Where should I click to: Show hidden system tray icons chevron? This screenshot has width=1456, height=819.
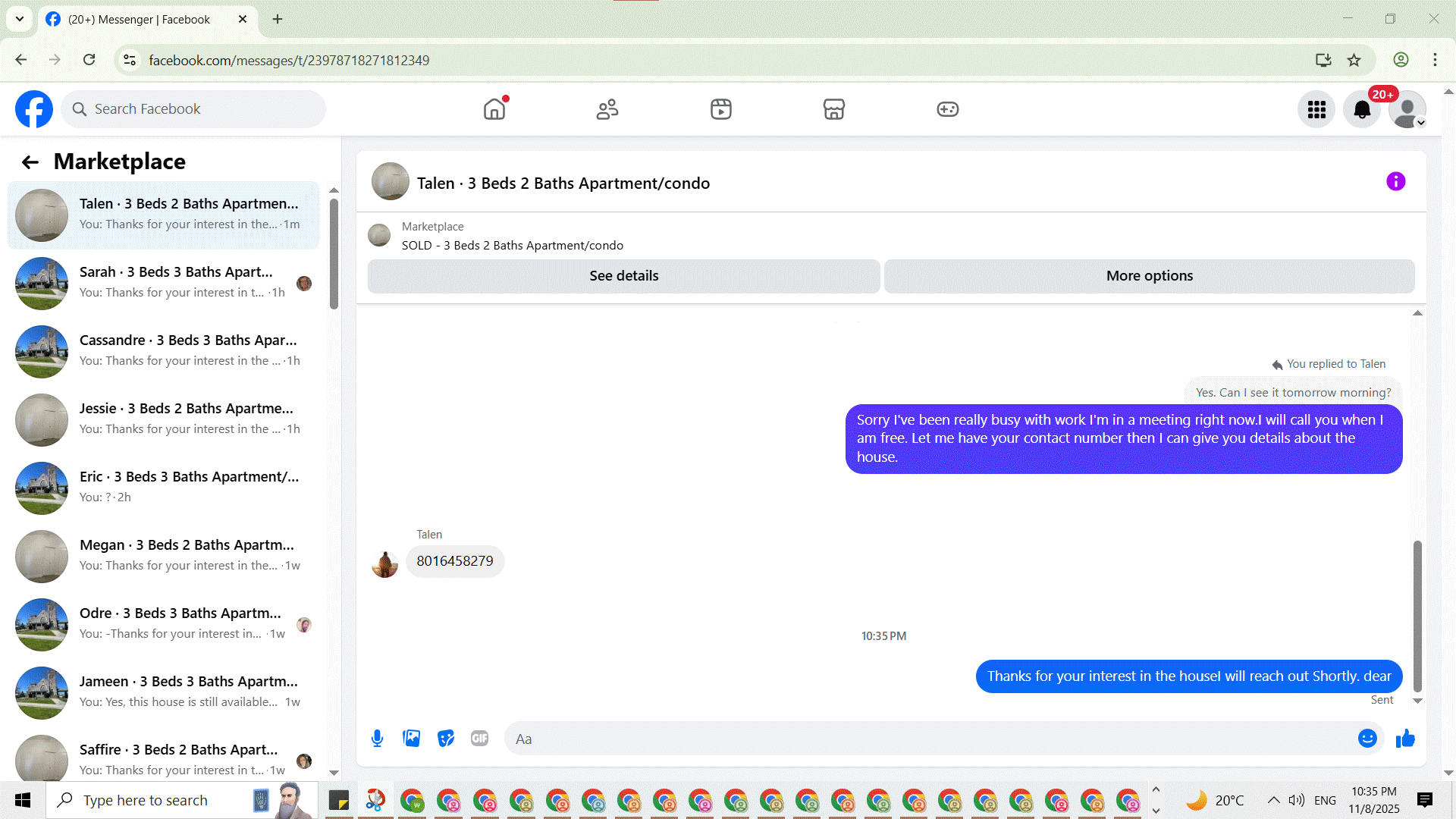[1273, 800]
